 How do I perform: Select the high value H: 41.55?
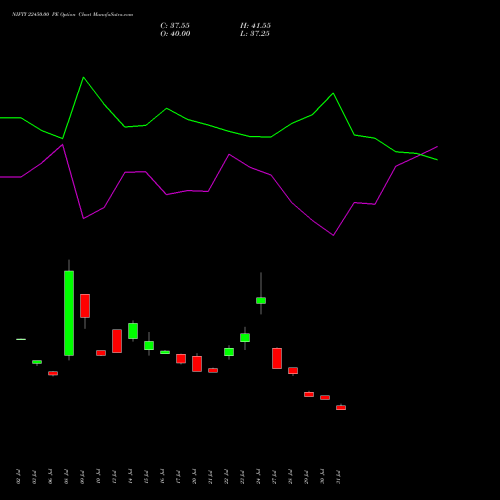click(x=255, y=26)
